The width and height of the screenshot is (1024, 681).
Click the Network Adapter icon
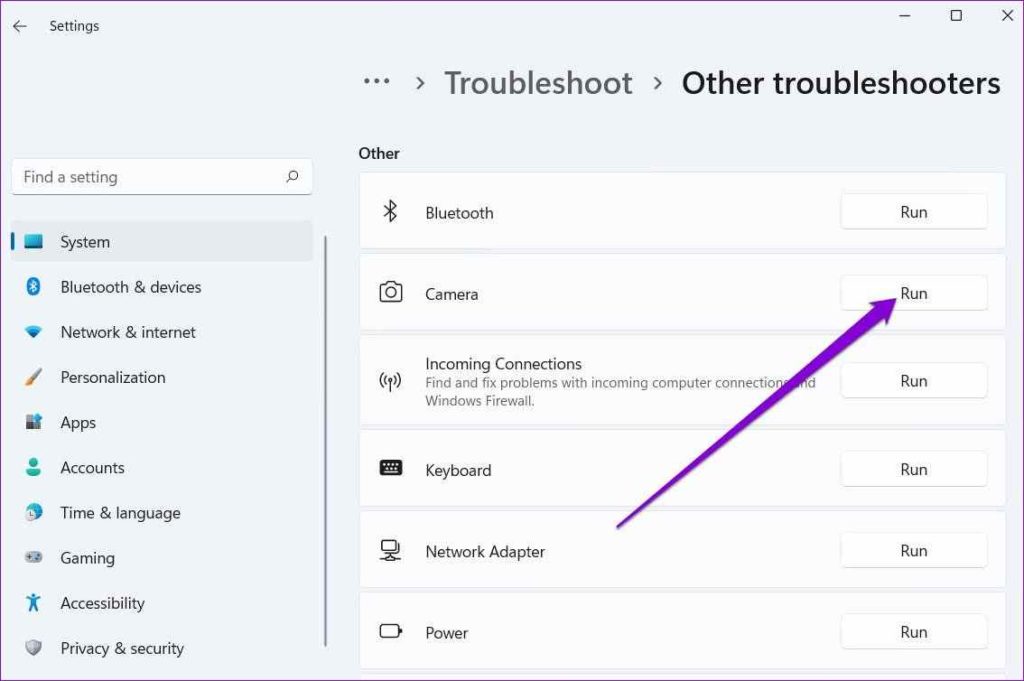391,550
